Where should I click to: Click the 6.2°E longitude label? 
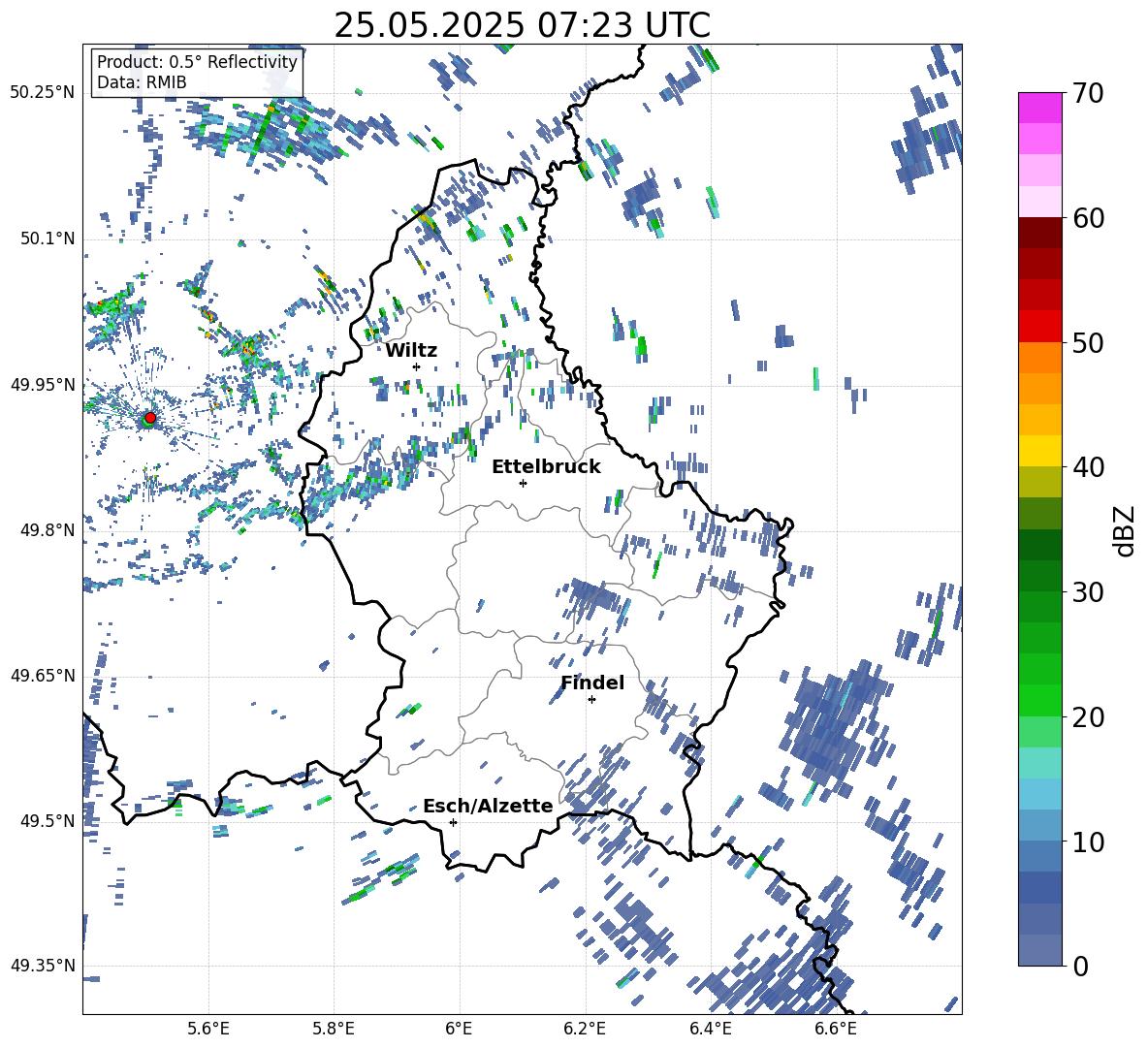(x=585, y=1029)
